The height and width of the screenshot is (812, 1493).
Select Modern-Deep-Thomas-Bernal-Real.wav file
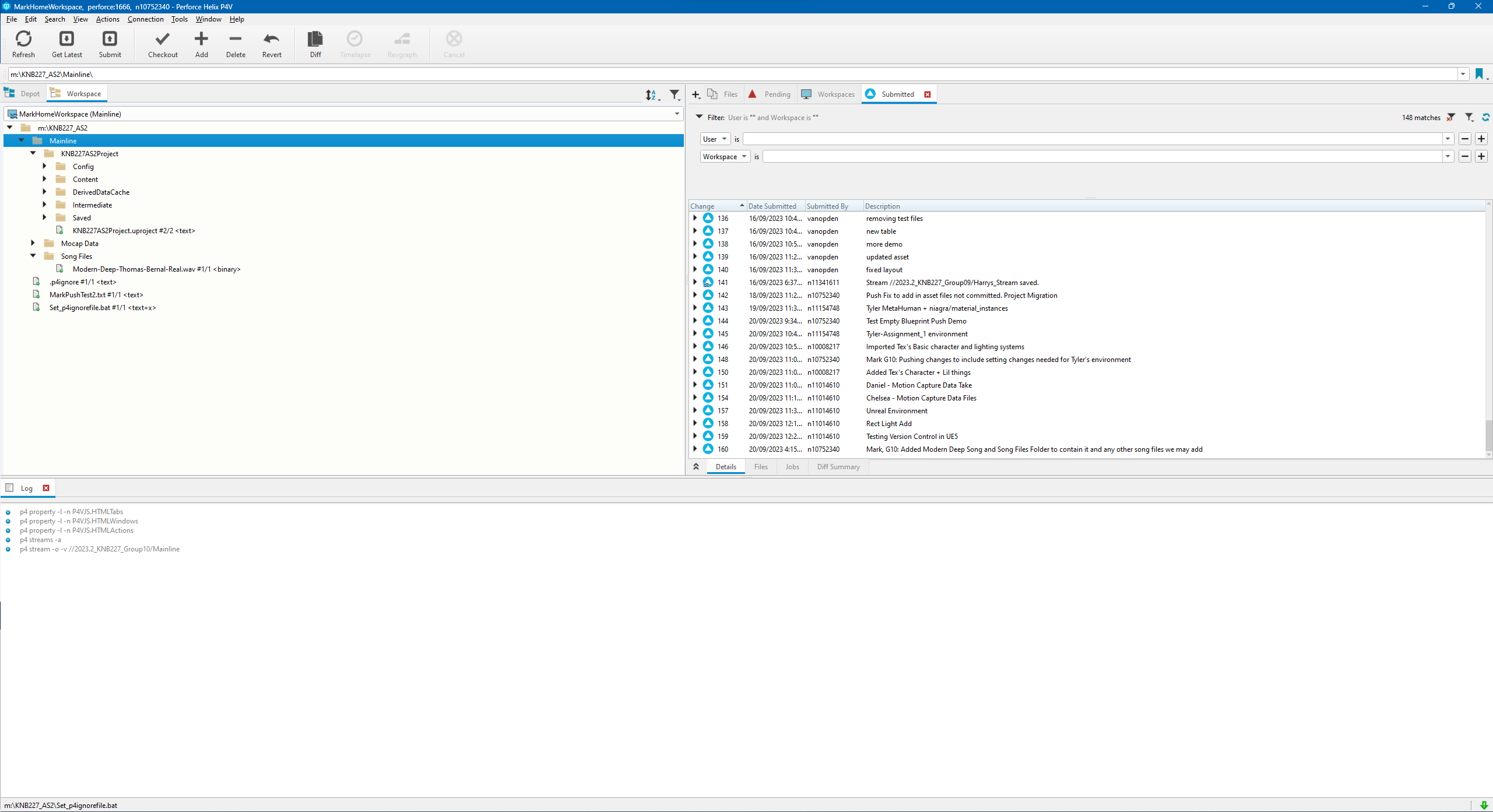tap(156, 269)
